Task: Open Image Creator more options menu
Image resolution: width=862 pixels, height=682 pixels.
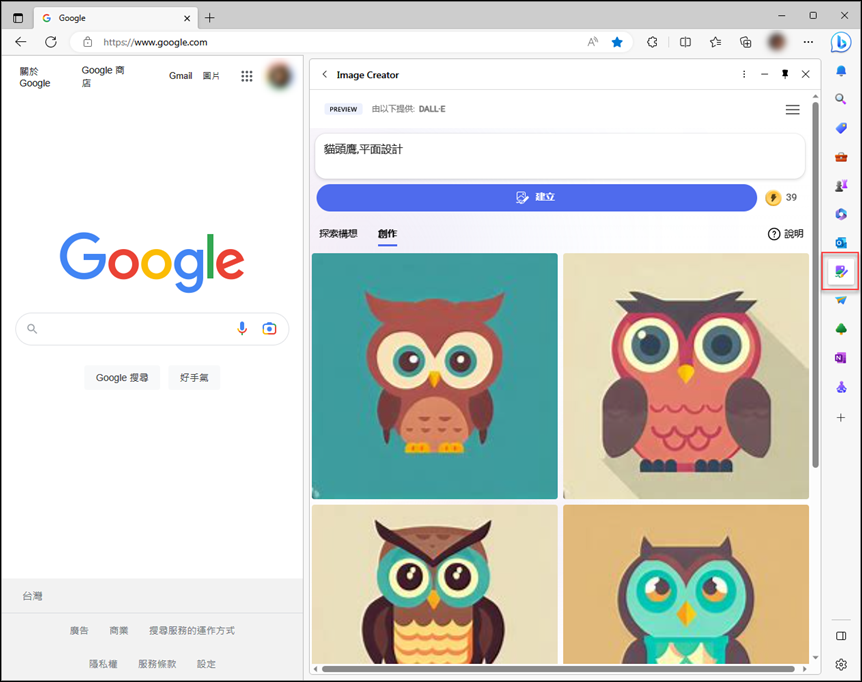Action: tap(744, 74)
